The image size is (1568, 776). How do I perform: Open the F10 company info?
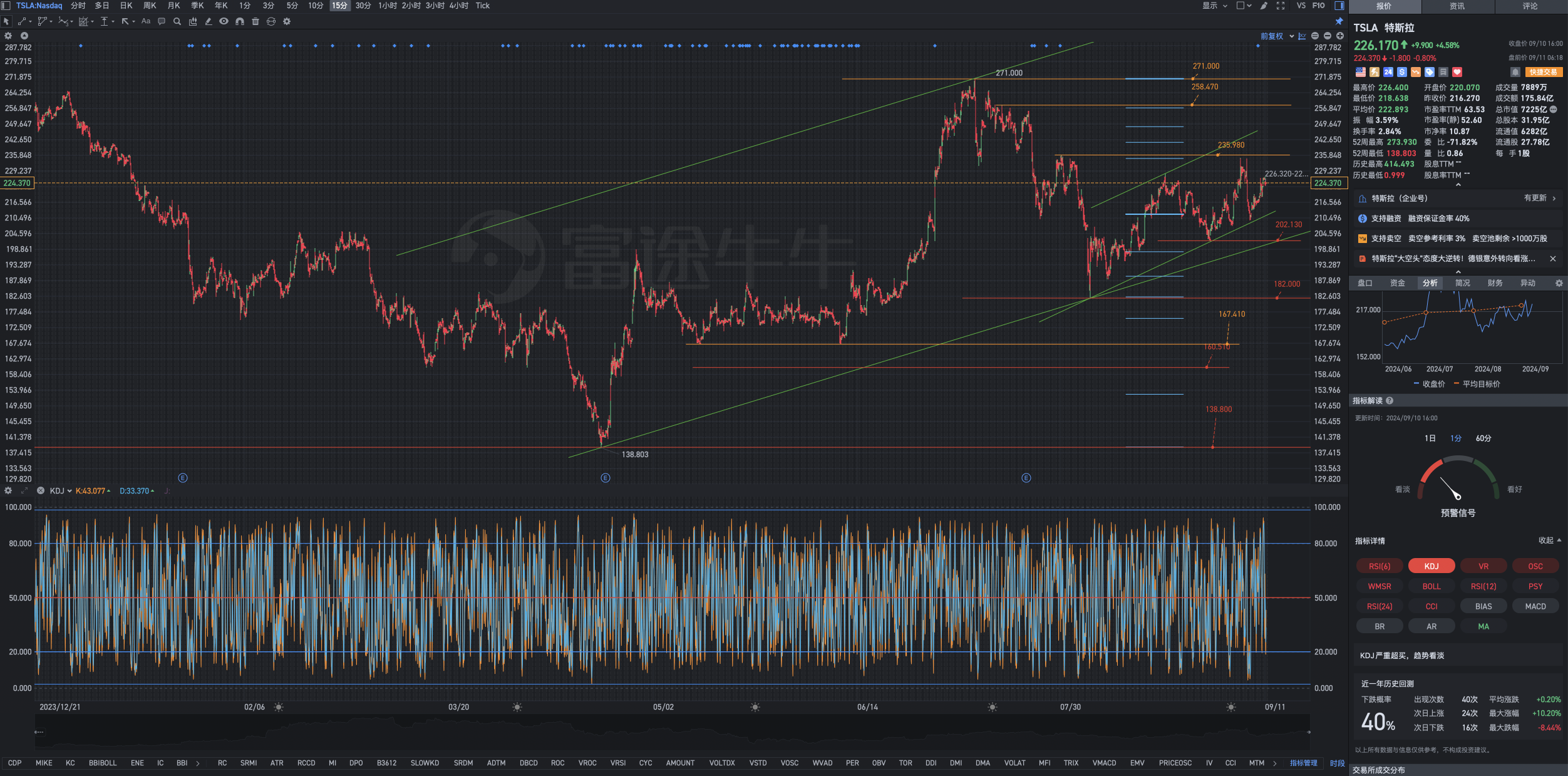[x=1319, y=6]
